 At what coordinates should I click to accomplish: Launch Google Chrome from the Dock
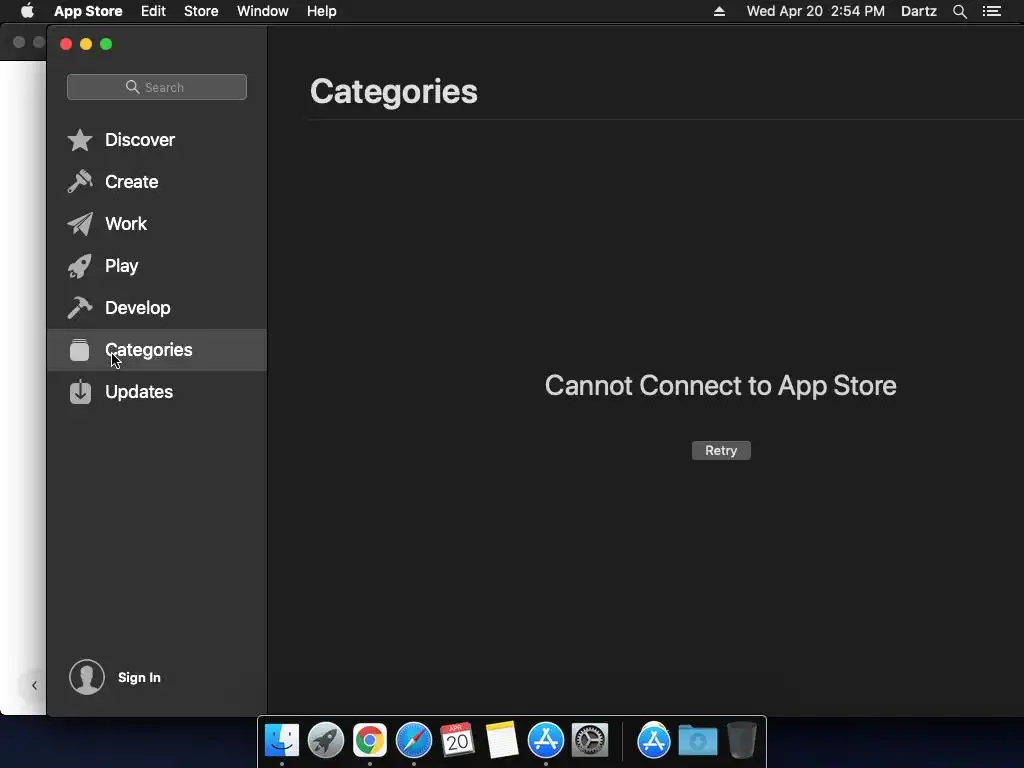pos(370,740)
